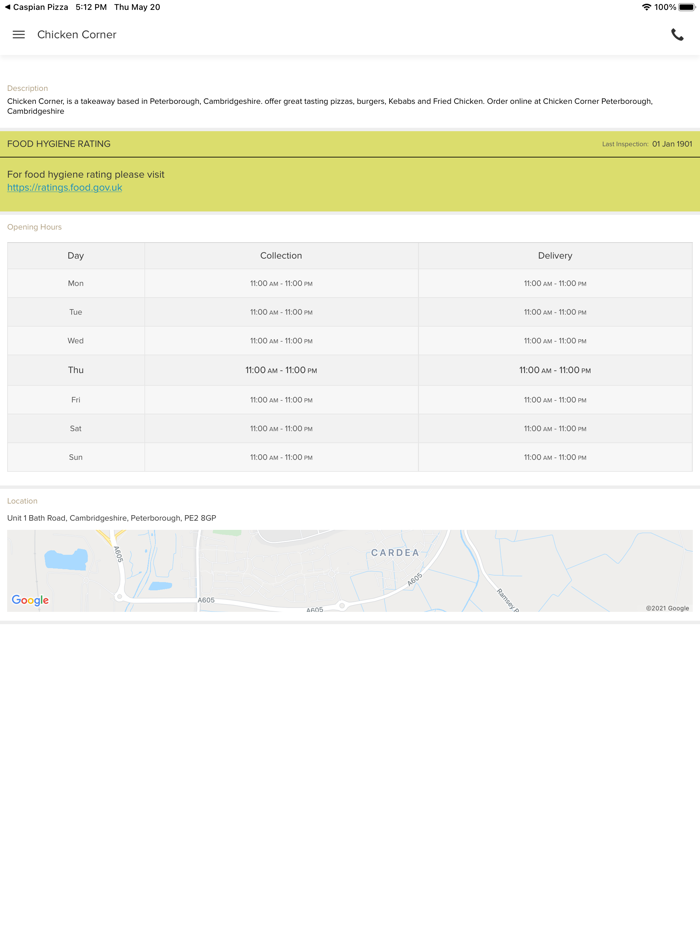Tap the Wi-Fi status icon
This screenshot has height=934, width=700.
(x=646, y=7)
